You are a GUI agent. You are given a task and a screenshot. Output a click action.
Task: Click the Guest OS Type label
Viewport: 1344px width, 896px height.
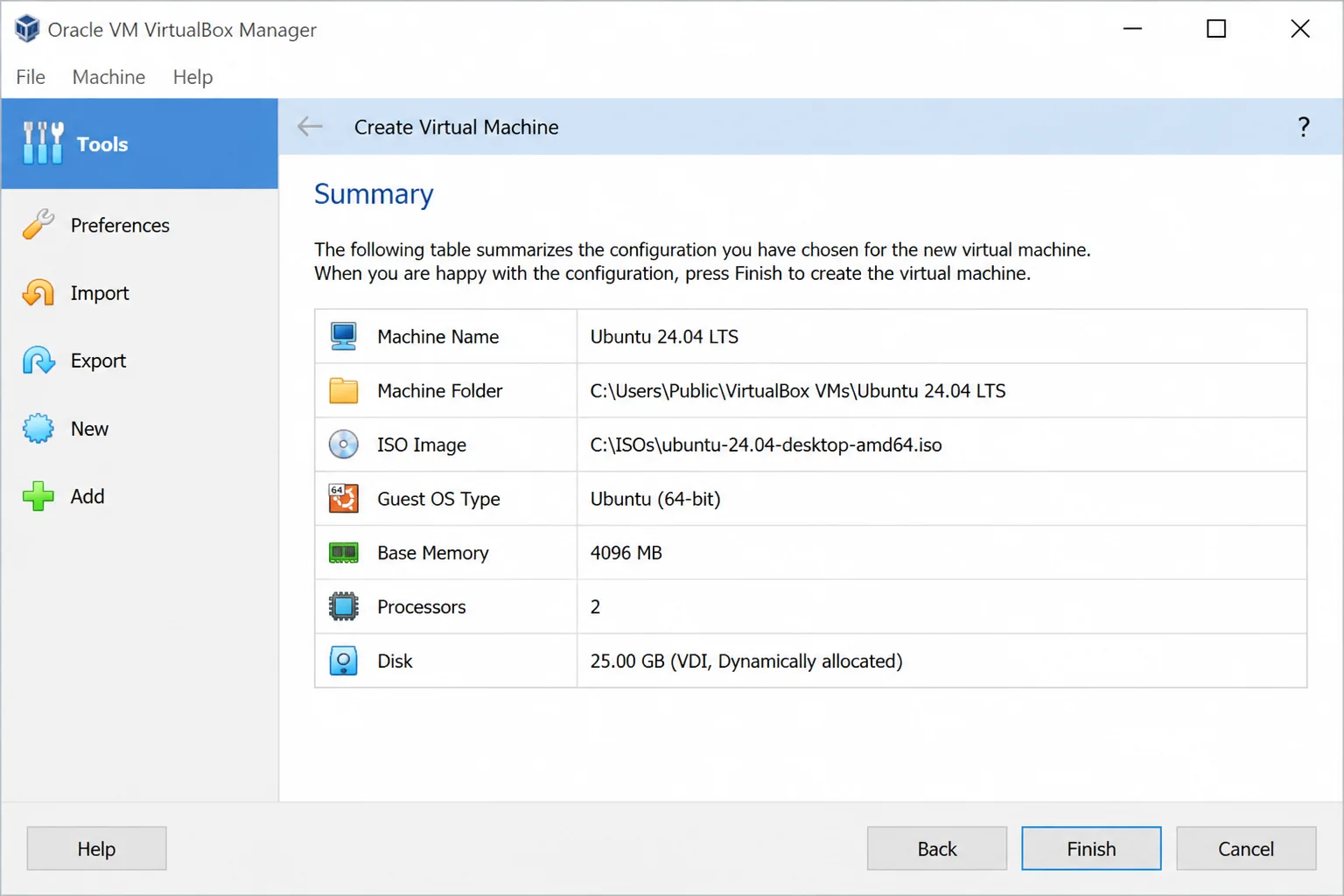click(438, 499)
